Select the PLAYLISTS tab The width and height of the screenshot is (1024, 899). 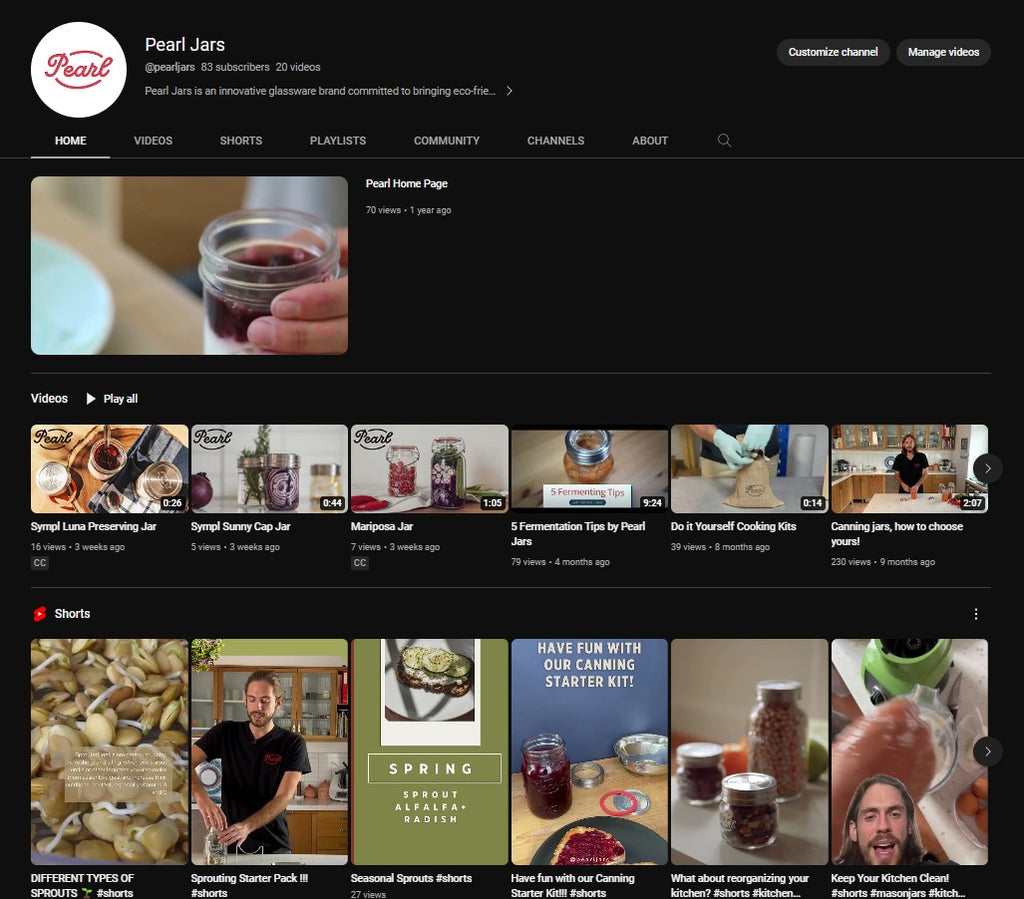point(338,140)
